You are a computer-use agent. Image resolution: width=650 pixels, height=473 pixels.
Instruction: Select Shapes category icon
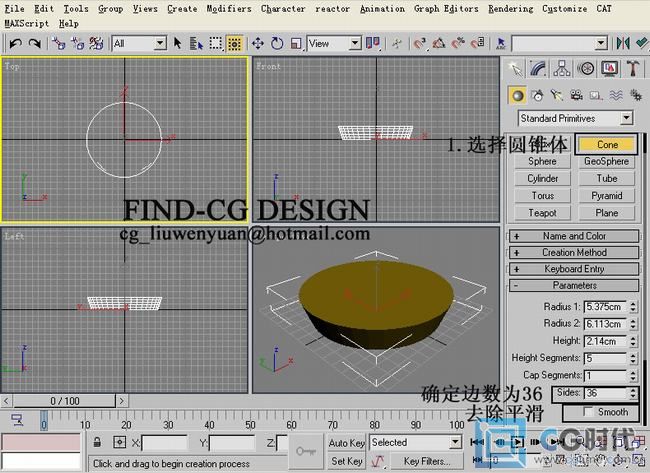pos(537,96)
